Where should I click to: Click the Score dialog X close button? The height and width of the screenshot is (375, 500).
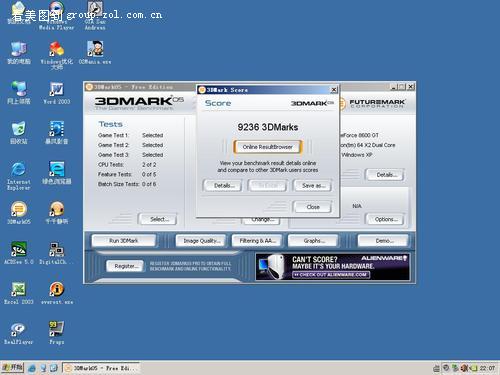[334, 90]
